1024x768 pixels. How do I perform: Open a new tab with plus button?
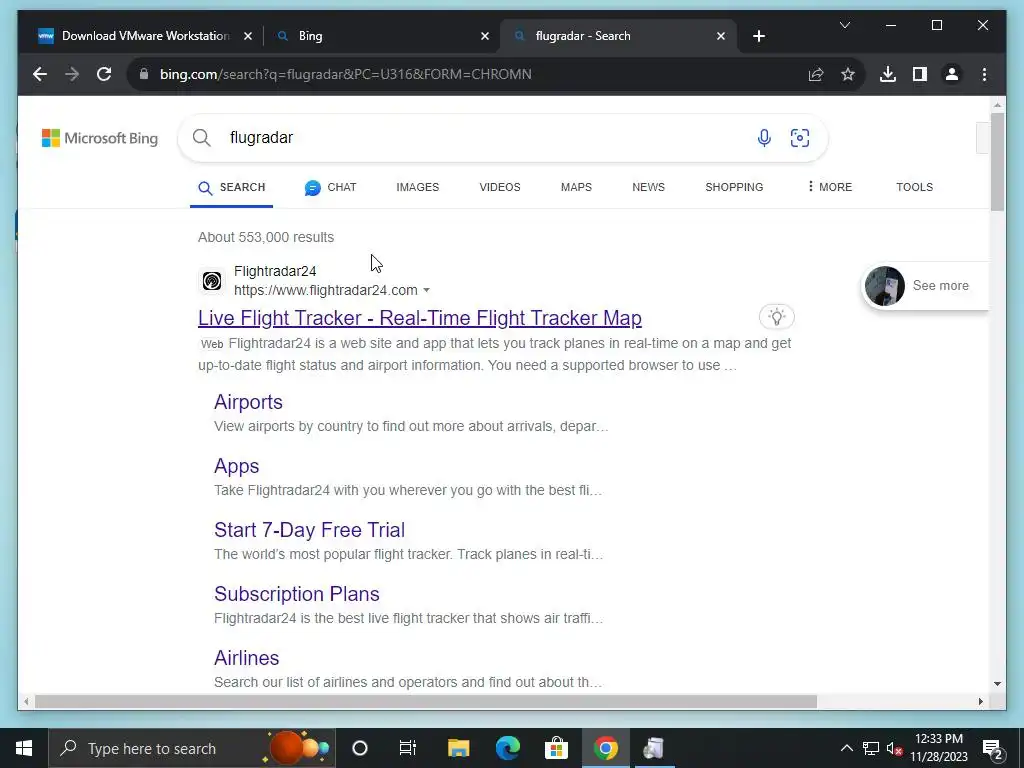[758, 36]
